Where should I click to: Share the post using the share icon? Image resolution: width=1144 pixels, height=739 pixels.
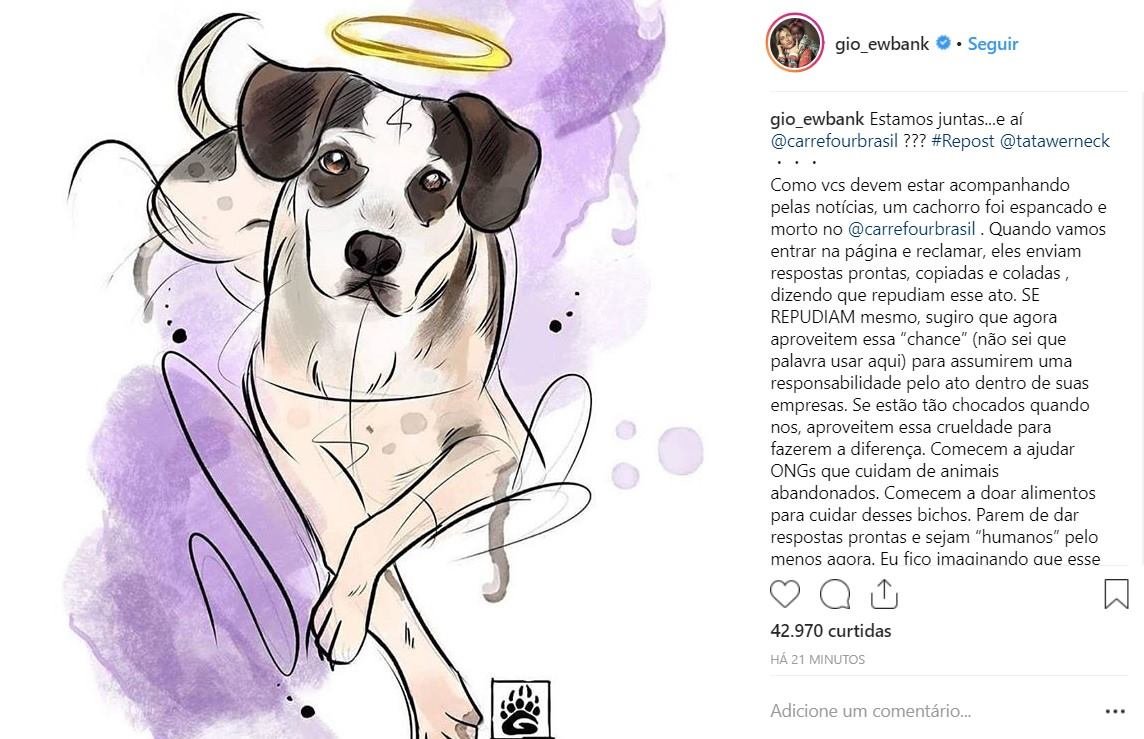click(884, 594)
